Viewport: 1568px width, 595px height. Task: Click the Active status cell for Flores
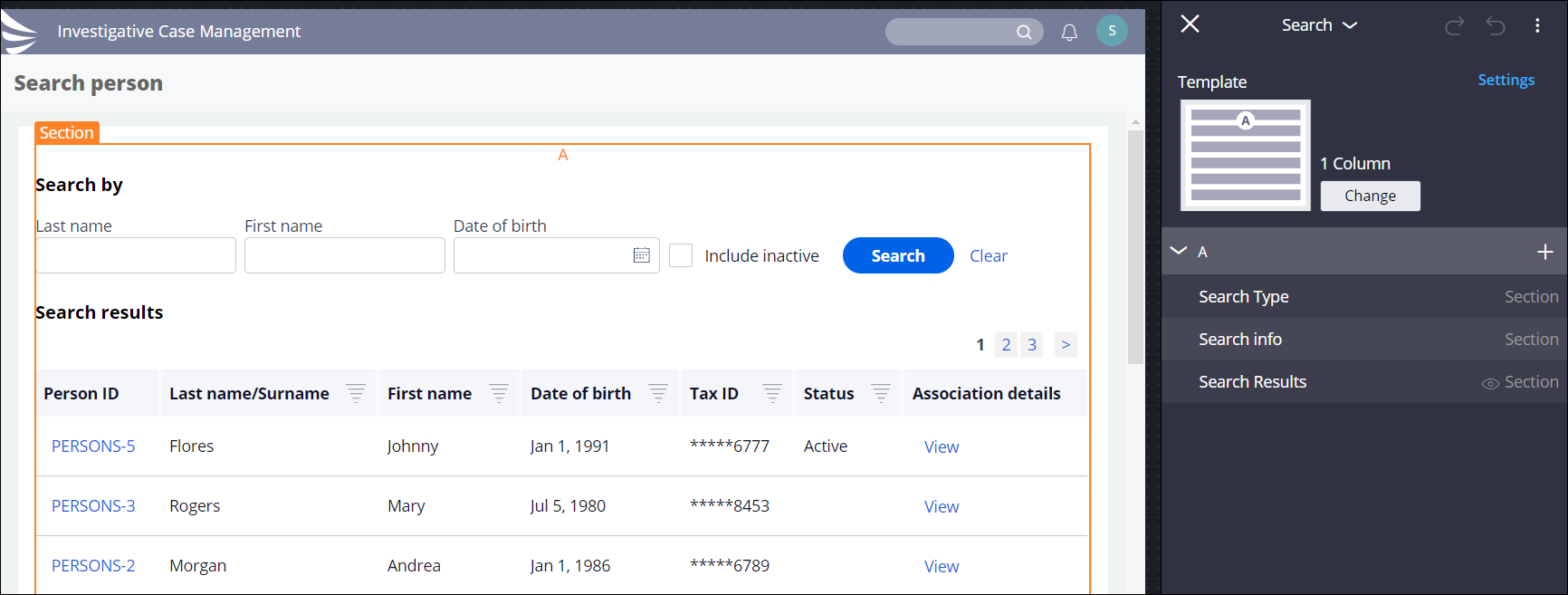click(x=826, y=446)
